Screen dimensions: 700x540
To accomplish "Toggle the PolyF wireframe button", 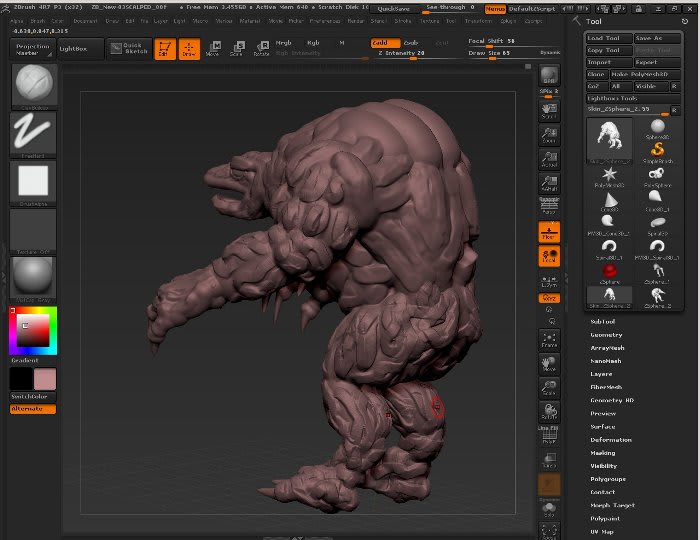I will tap(549, 436).
